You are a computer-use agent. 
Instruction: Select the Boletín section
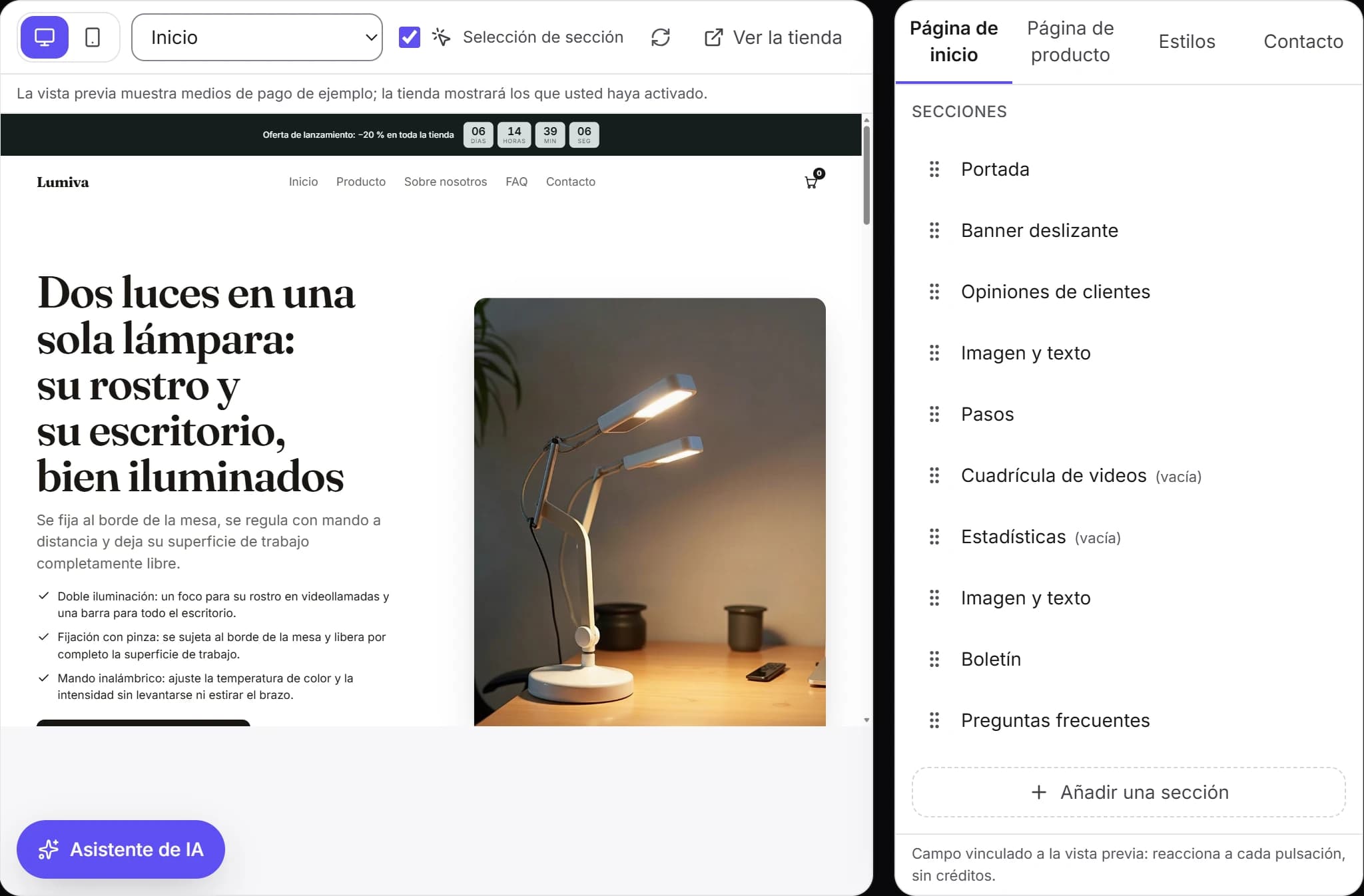pyautogui.click(x=1129, y=659)
